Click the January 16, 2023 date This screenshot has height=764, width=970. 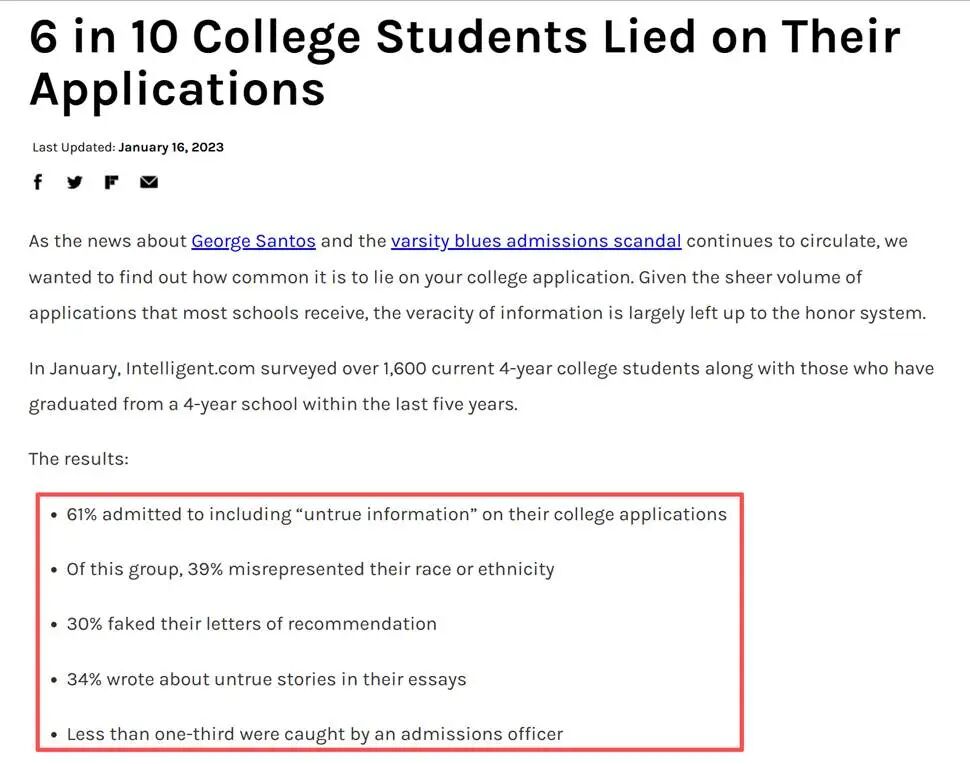click(x=171, y=147)
